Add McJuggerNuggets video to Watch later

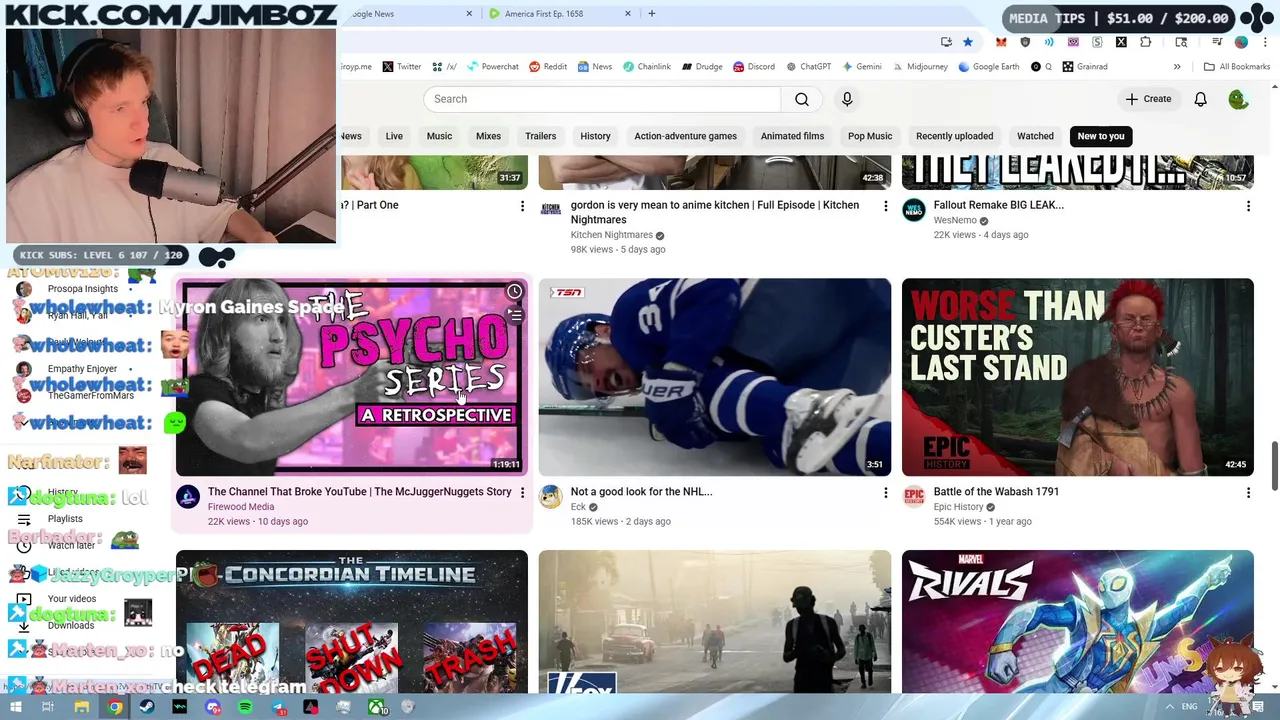pyautogui.click(x=514, y=292)
